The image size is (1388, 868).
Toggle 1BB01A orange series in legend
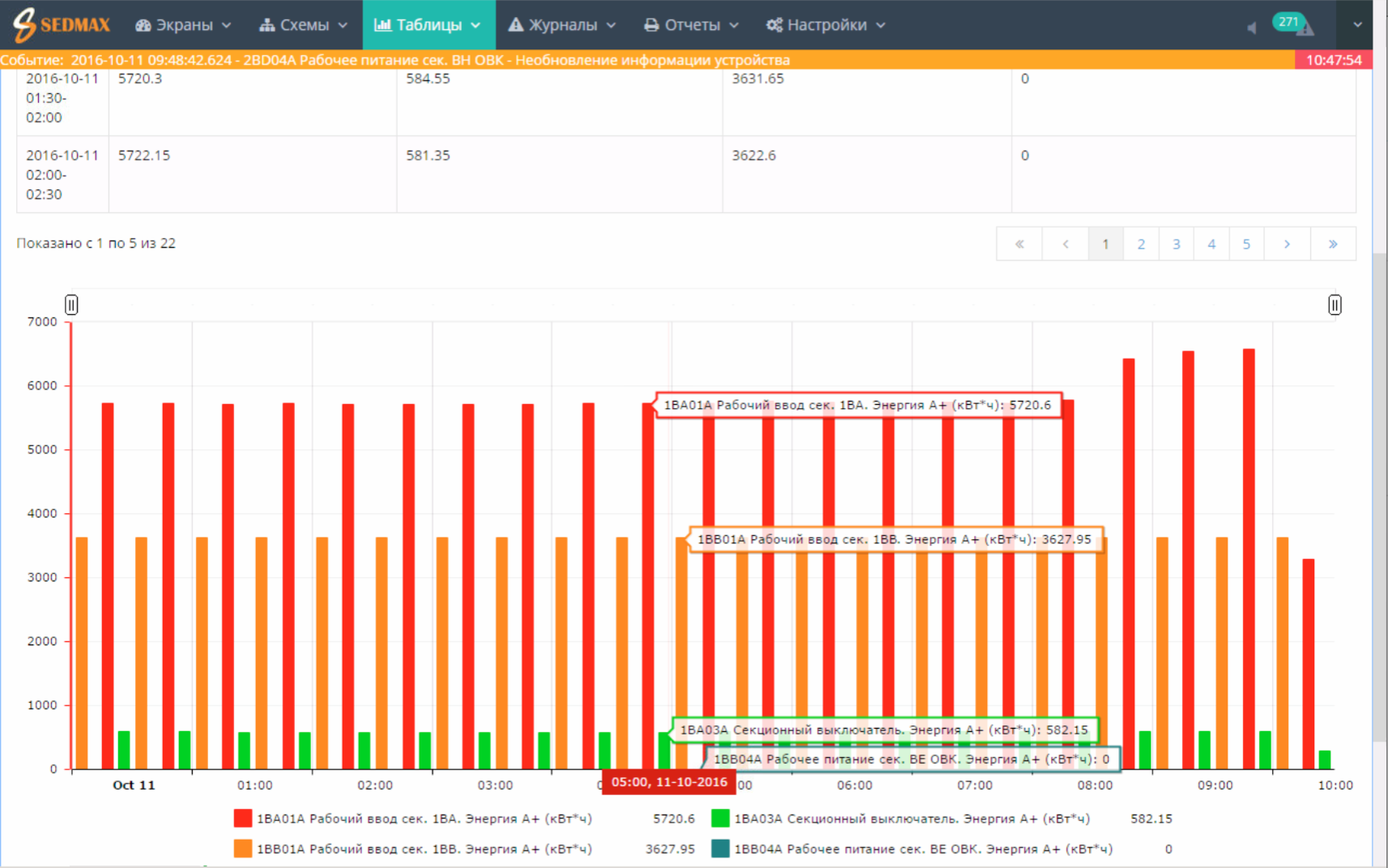click(x=243, y=849)
